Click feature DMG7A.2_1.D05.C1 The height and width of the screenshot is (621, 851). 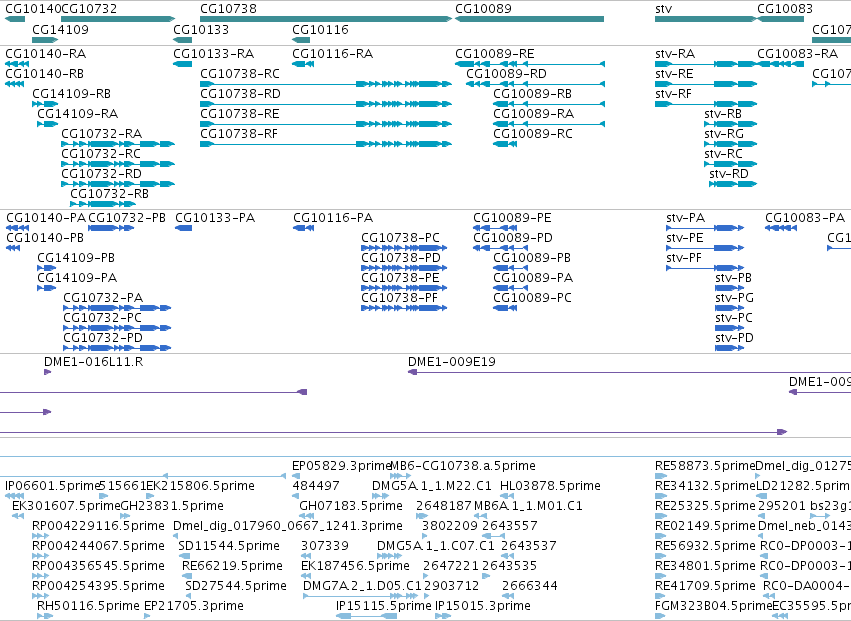pyautogui.click(x=362, y=586)
